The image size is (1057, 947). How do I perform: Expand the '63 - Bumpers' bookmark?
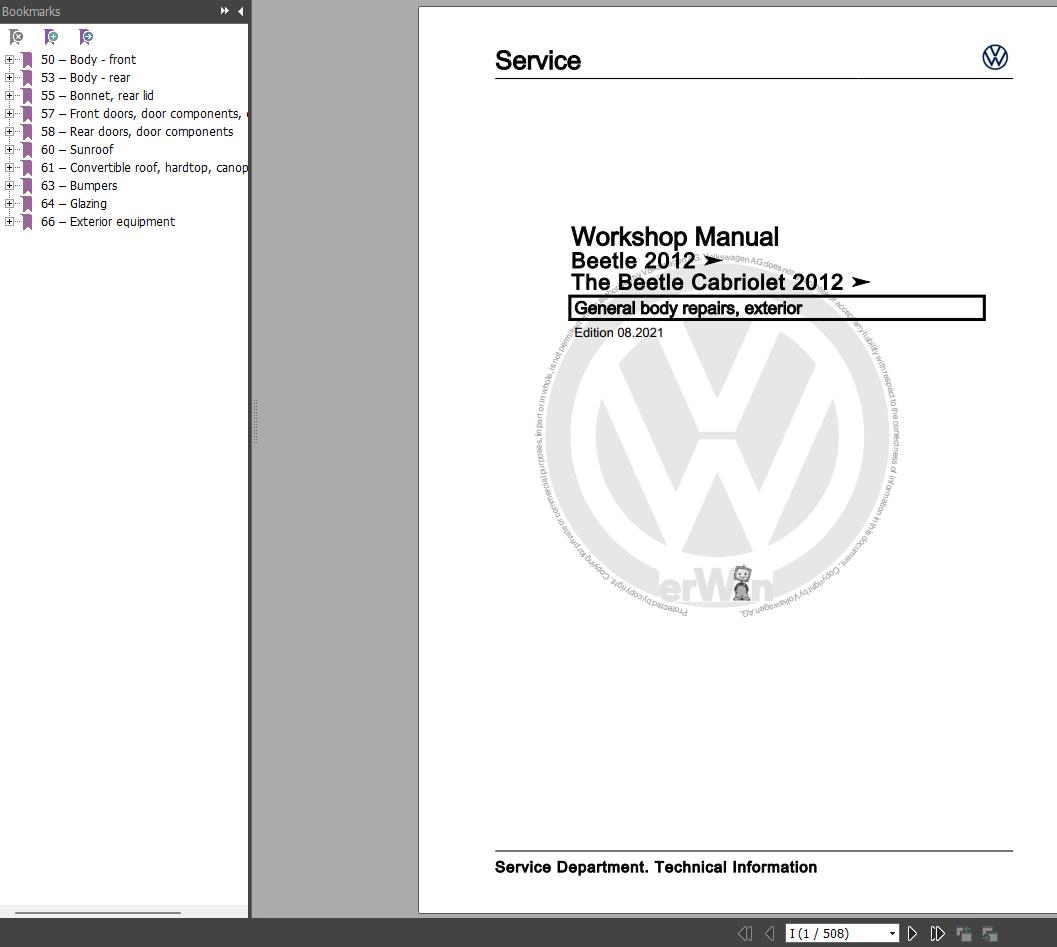(9, 185)
